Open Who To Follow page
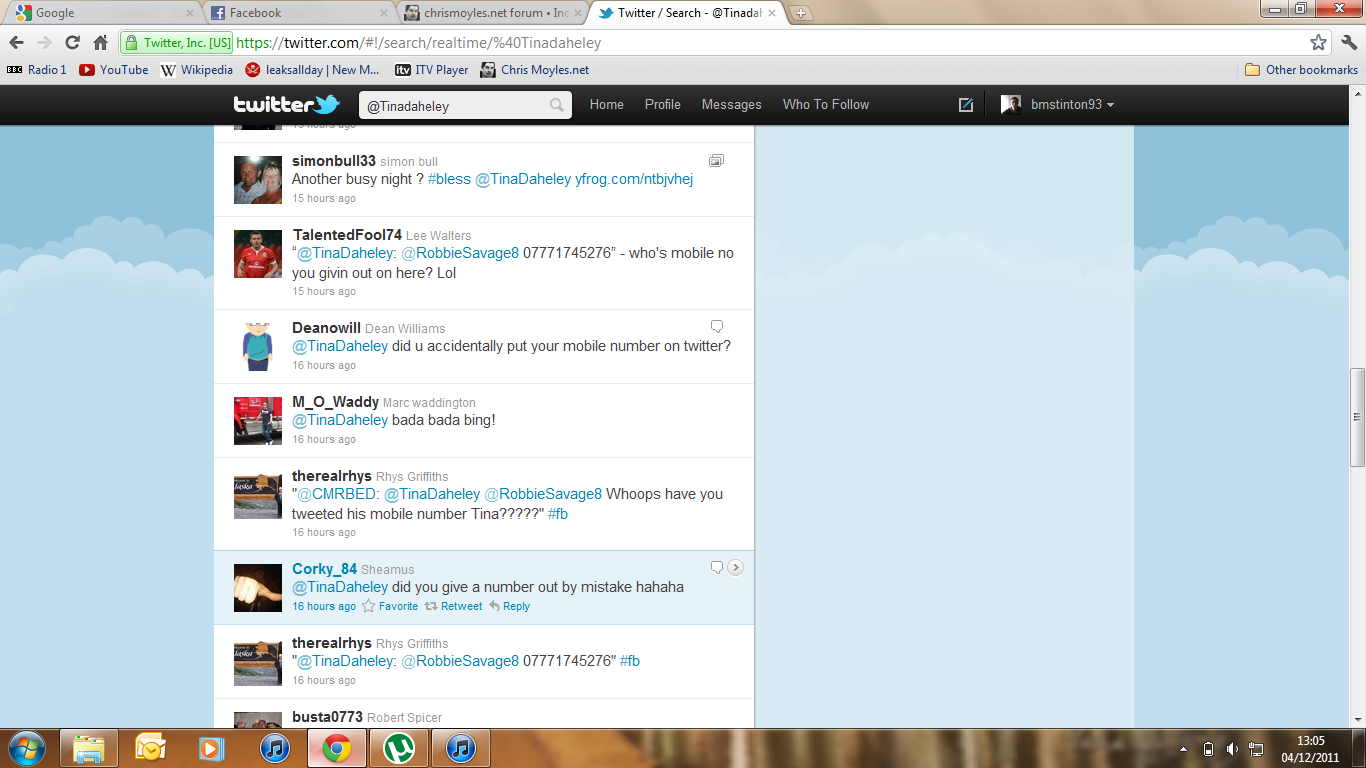This screenshot has width=1366, height=768. (825, 105)
